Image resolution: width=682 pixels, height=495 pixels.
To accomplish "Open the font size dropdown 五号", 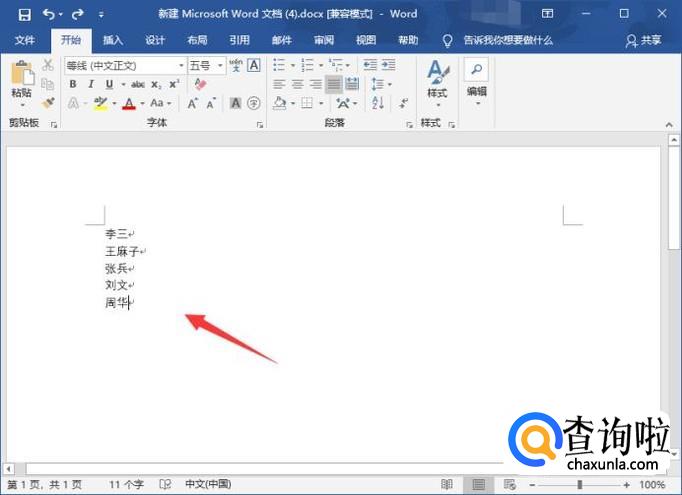I will coord(205,65).
